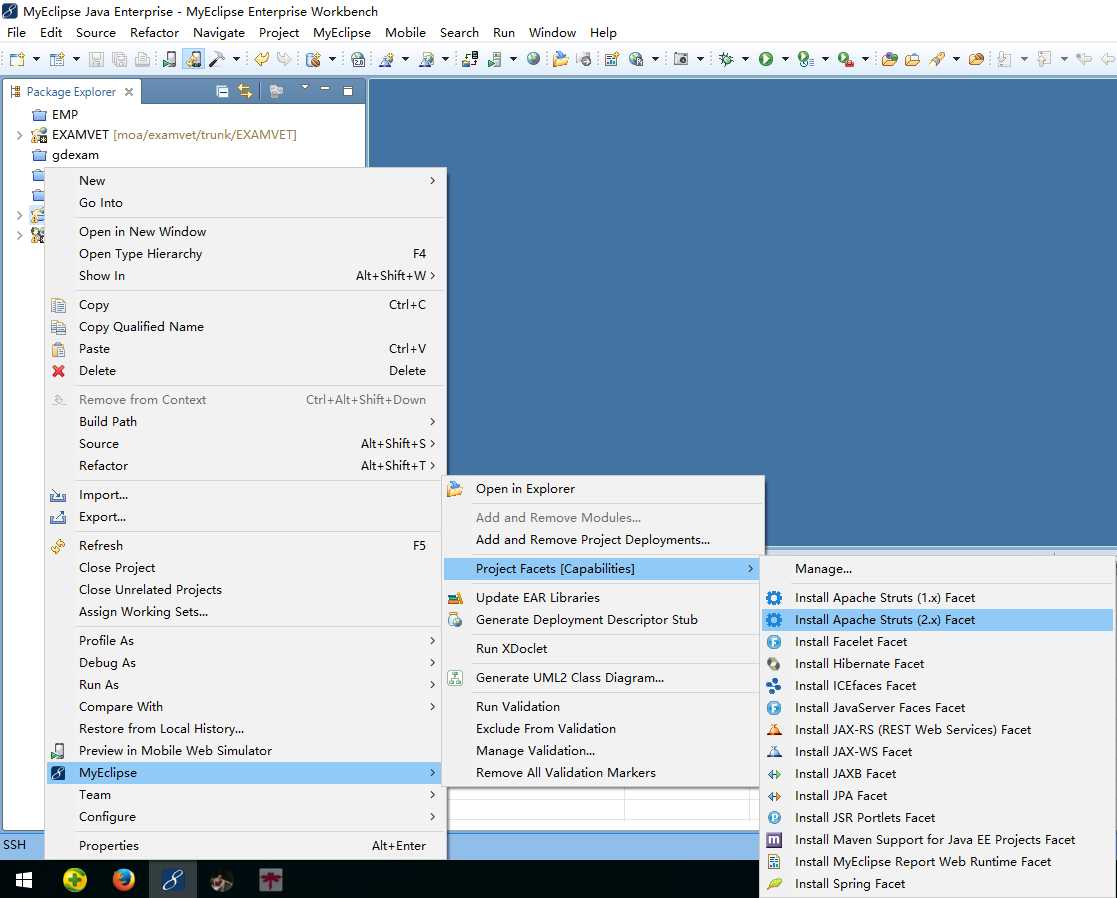Click Export... in context menu
Viewport: 1117px width, 898px height.
(x=245, y=516)
